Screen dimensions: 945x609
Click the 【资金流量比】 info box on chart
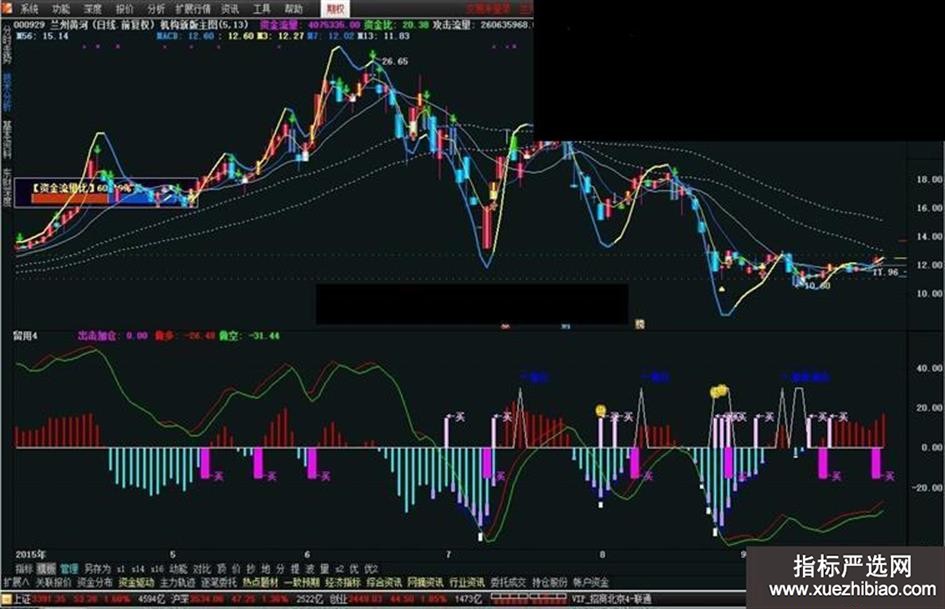point(105,192)
